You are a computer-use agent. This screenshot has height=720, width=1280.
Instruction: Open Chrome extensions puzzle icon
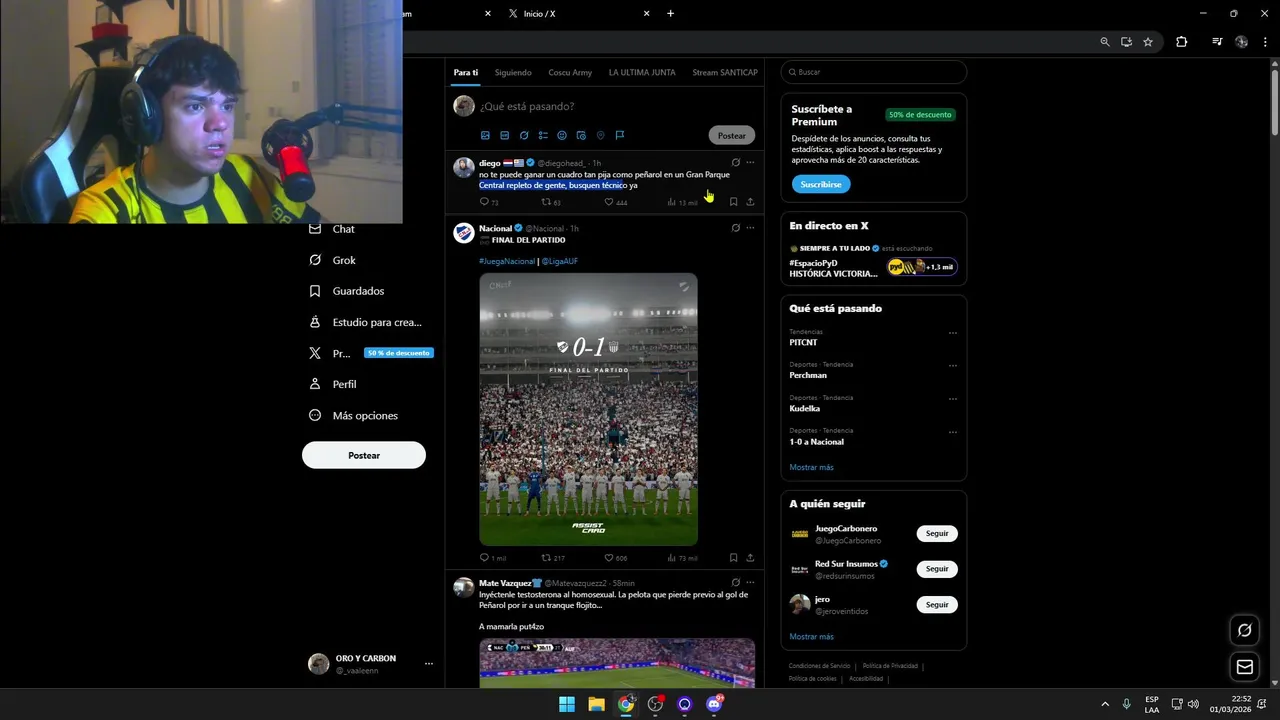(1181, 42)
